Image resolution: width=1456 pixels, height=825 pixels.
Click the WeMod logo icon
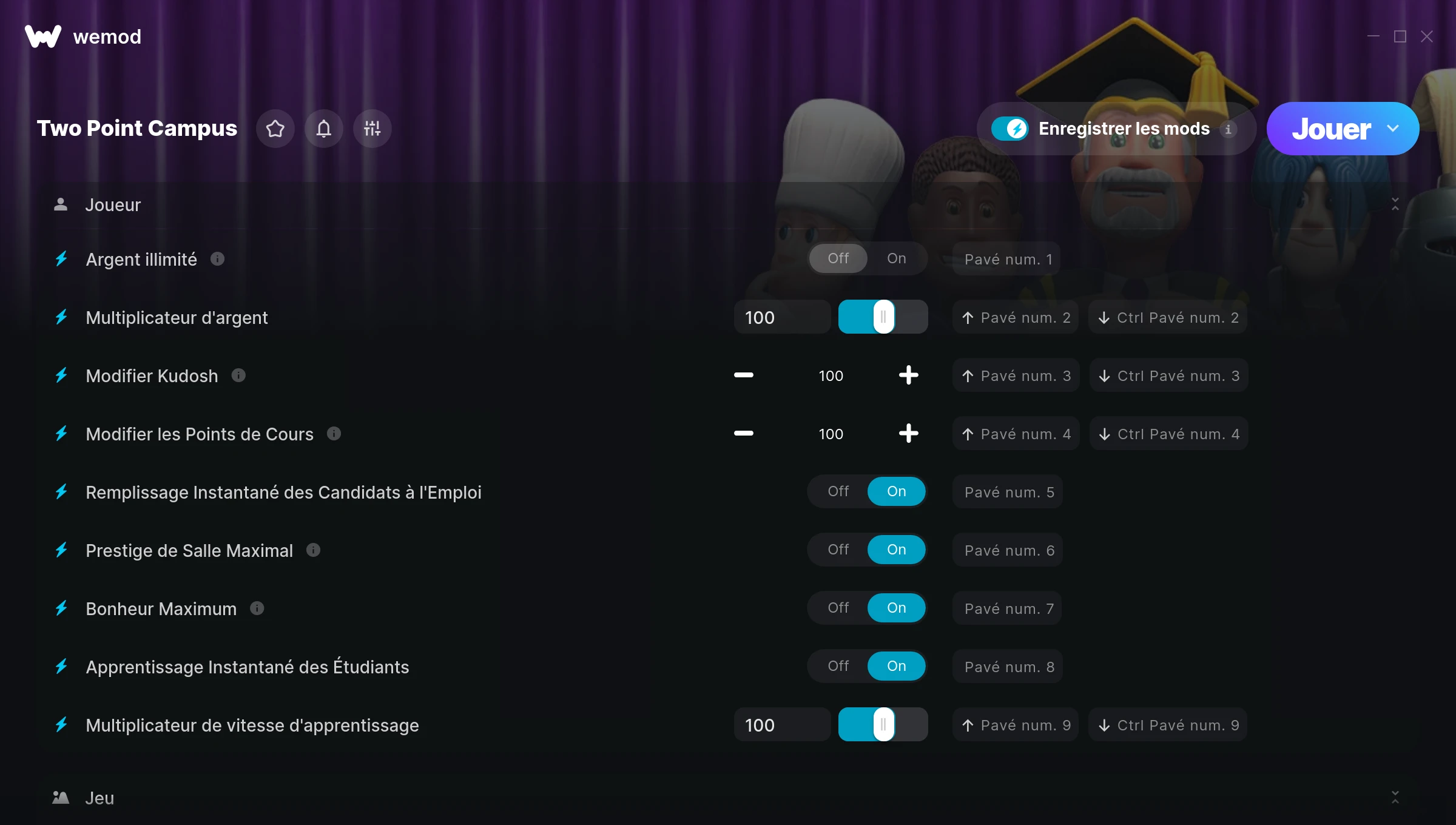tap(43, 36)
